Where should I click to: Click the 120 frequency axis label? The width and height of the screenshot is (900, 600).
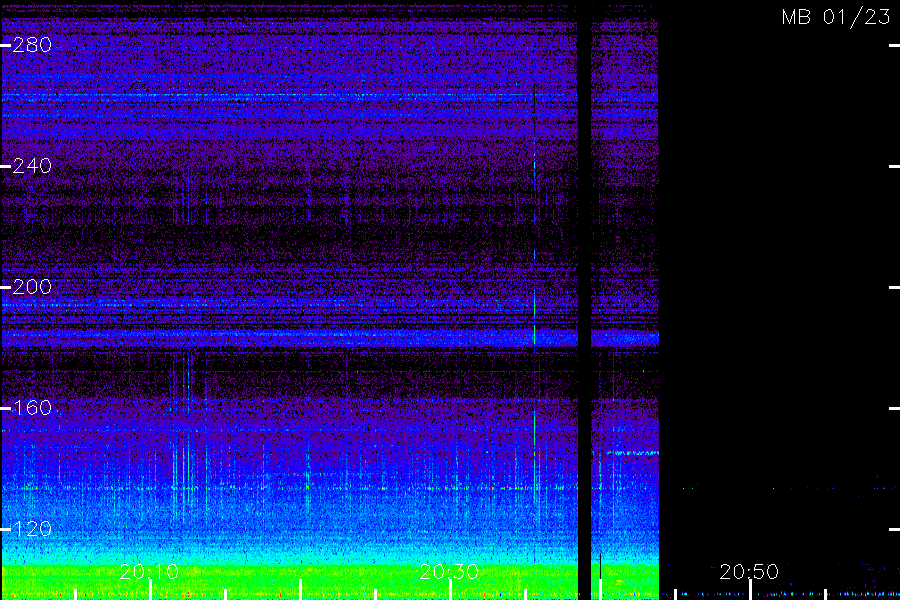[x=32, y=529]
